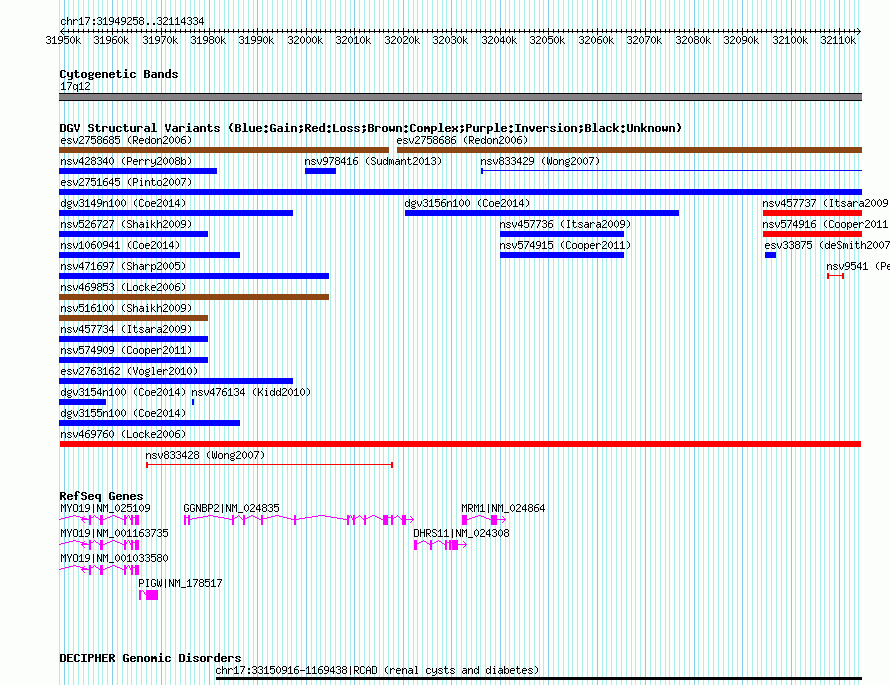Select the esv2763162 (Vogler2010) variant

point(176,381)
